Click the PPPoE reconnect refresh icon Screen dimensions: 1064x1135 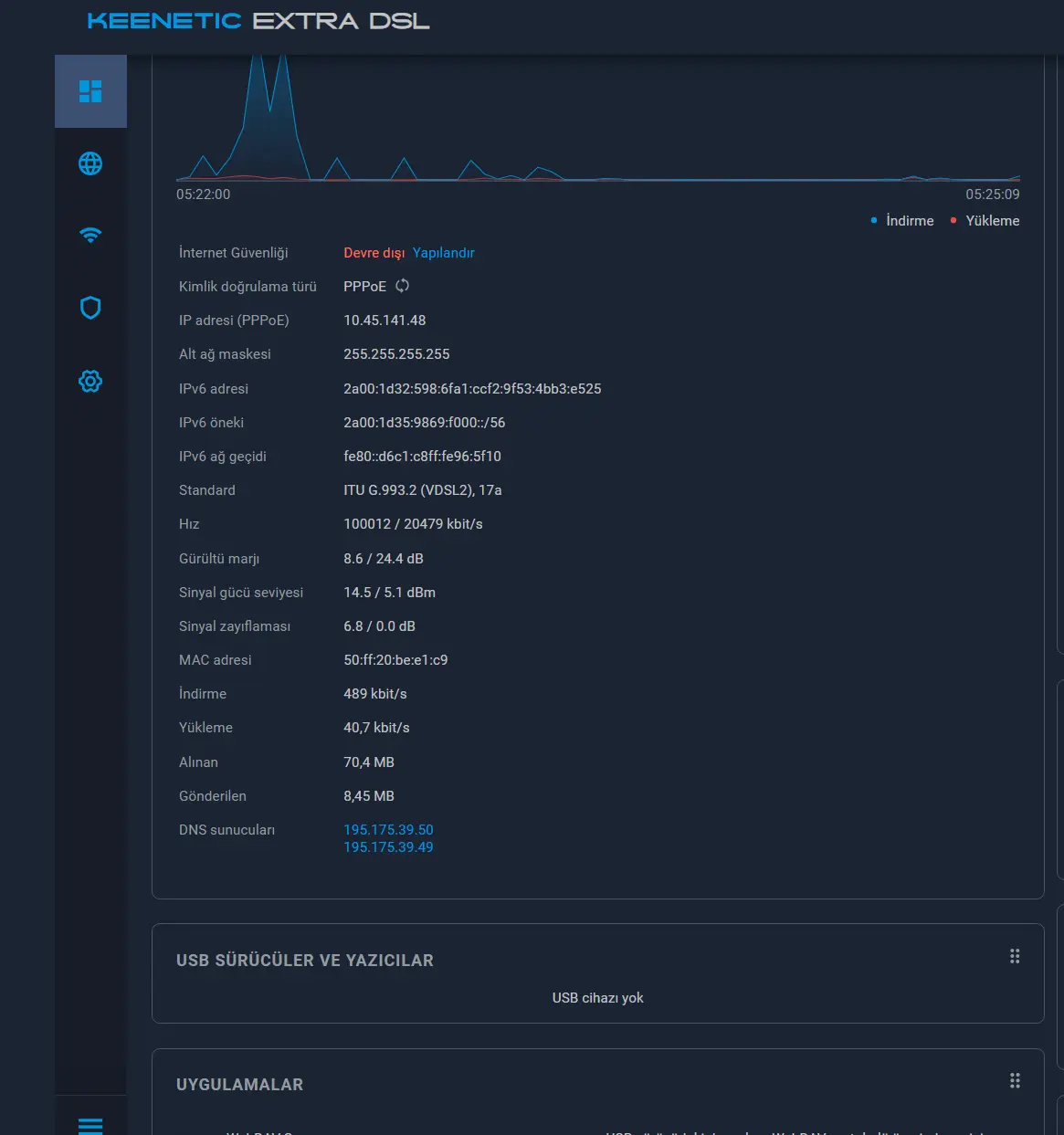pyautogui.click(x=403, y=286)
